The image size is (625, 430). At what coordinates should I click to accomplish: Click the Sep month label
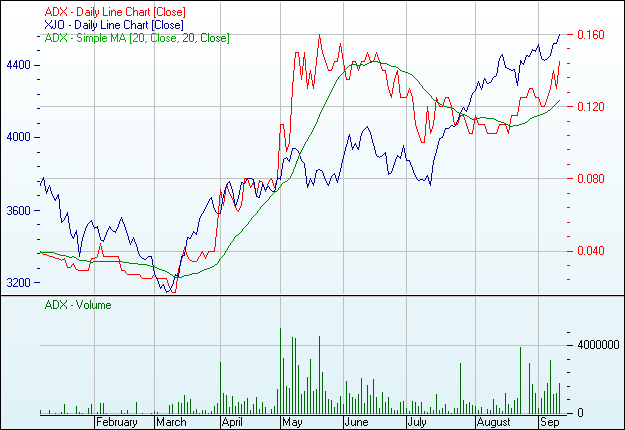(549, 422)
